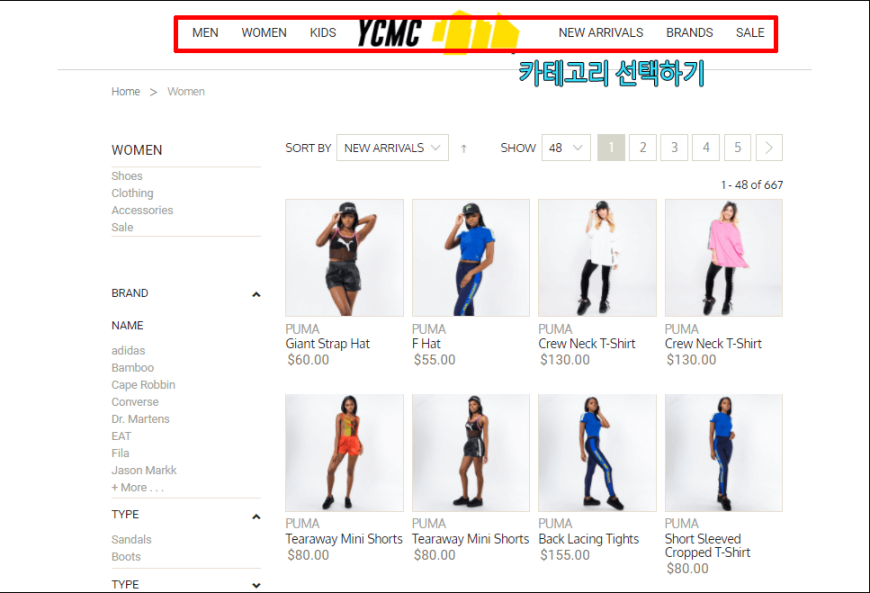Filter by the Cape Robbin brand

143,385
